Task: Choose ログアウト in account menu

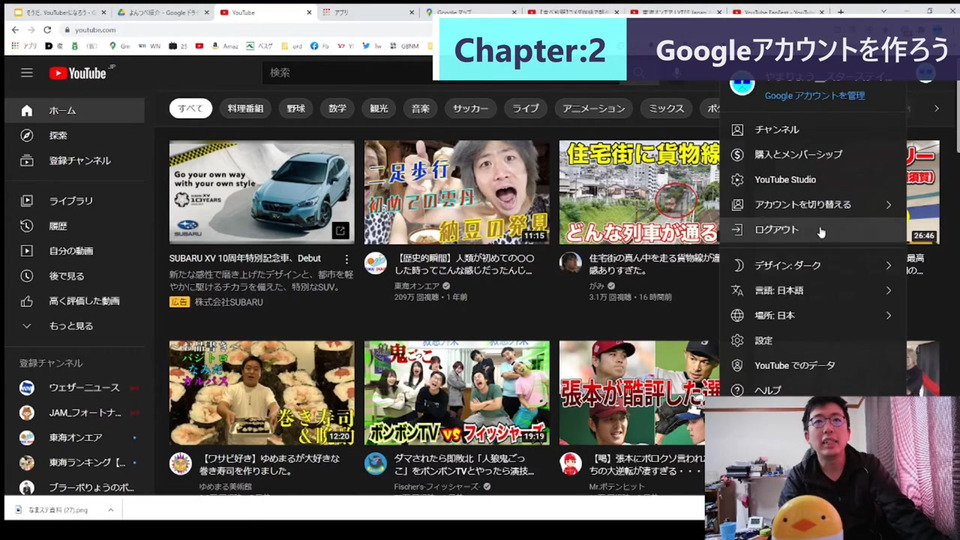Action: pos(812,230)
